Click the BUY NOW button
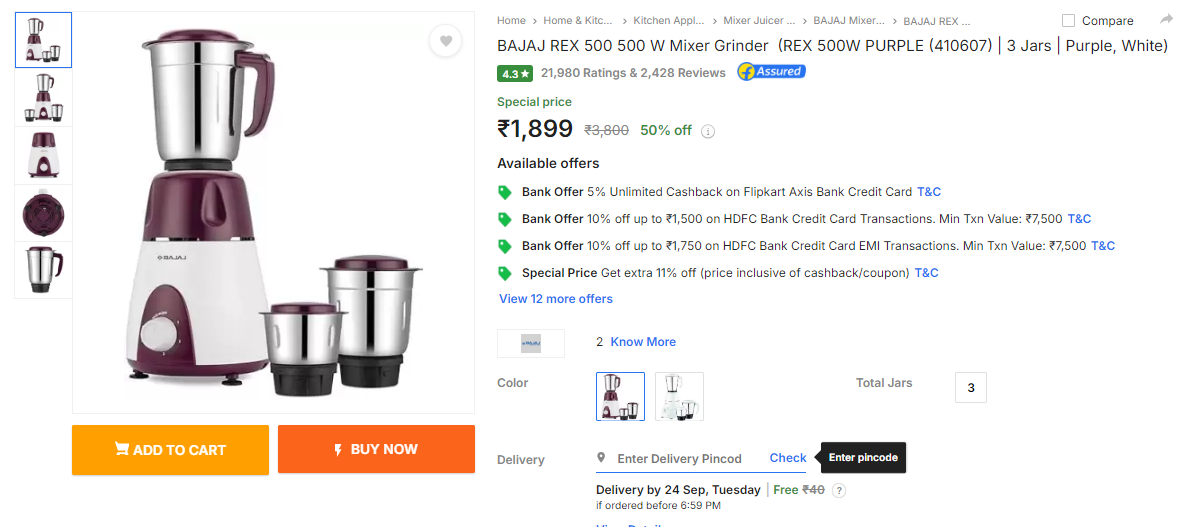Viewport: 1178px width, 527px height. 376,450
